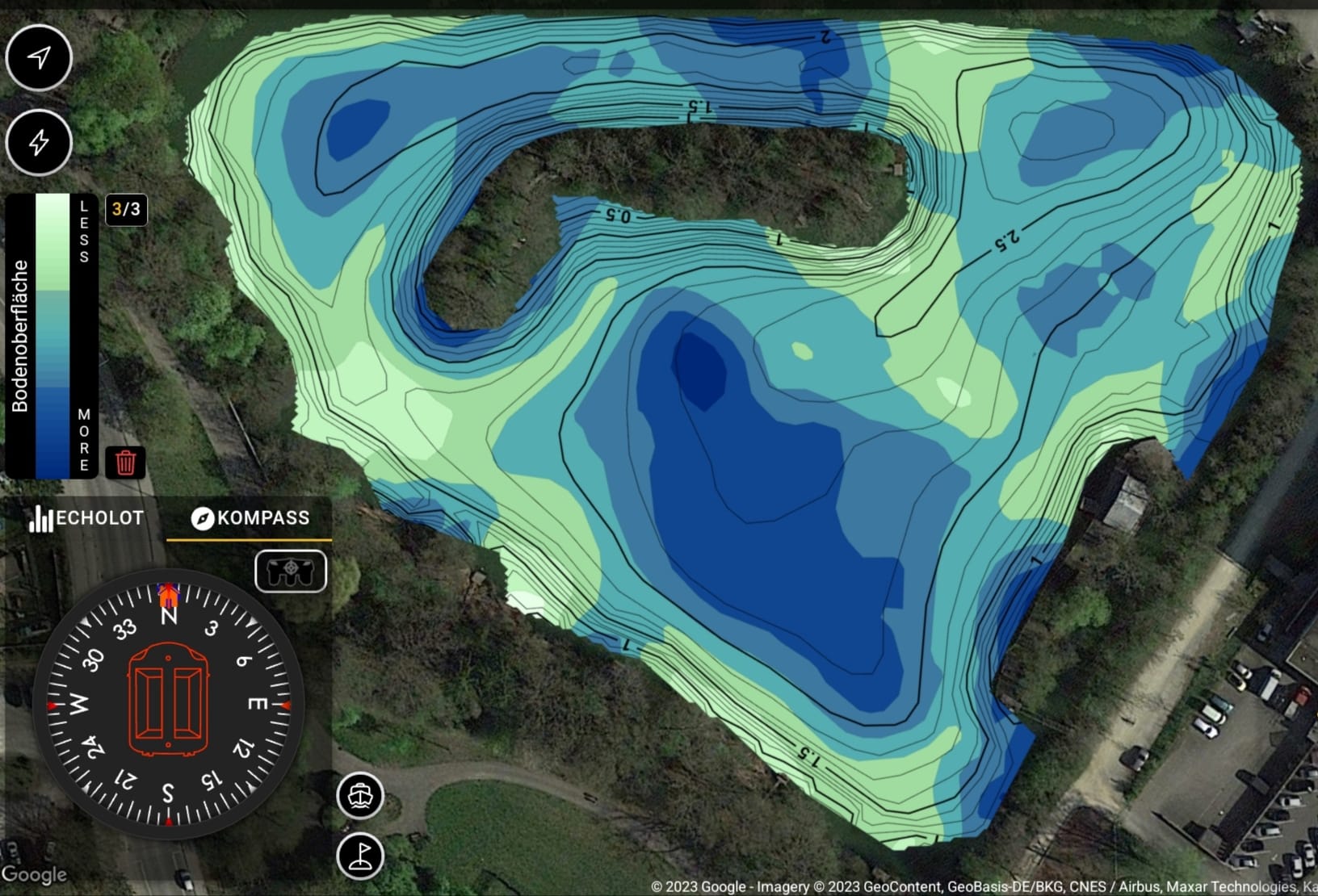Click the 0.5 depth contour label
This screenshot has width=1318, height=896.
[x=617, y=215]
